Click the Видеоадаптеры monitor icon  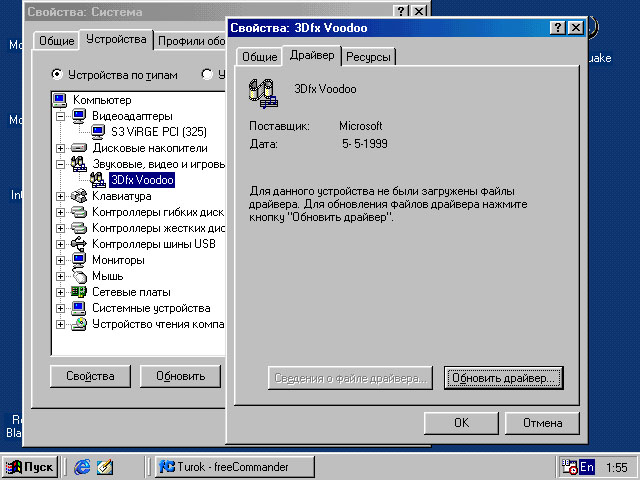tap(79, 116)
